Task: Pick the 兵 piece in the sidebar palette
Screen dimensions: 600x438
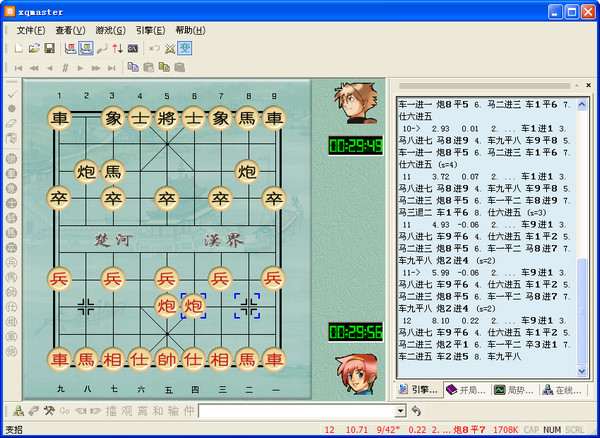Action: pos(12,262)
